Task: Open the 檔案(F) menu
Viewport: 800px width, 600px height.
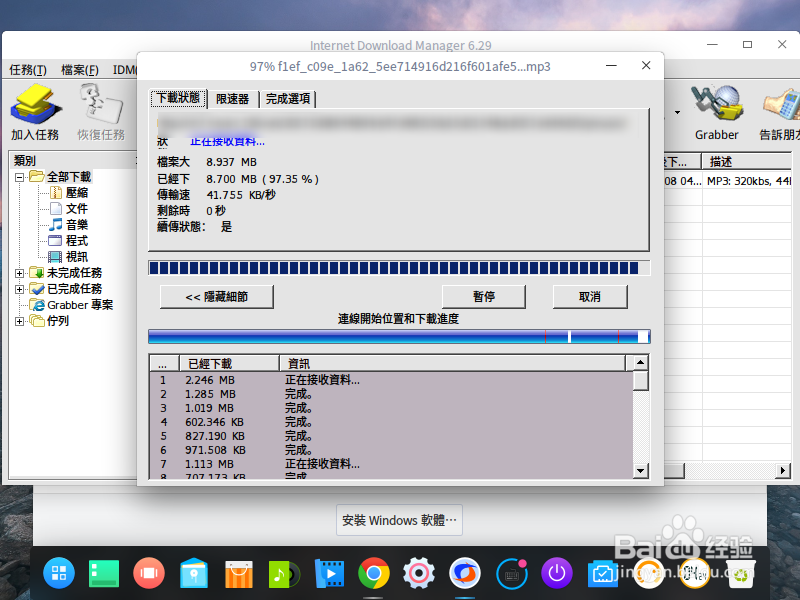Action: click(x=80, y=70)
